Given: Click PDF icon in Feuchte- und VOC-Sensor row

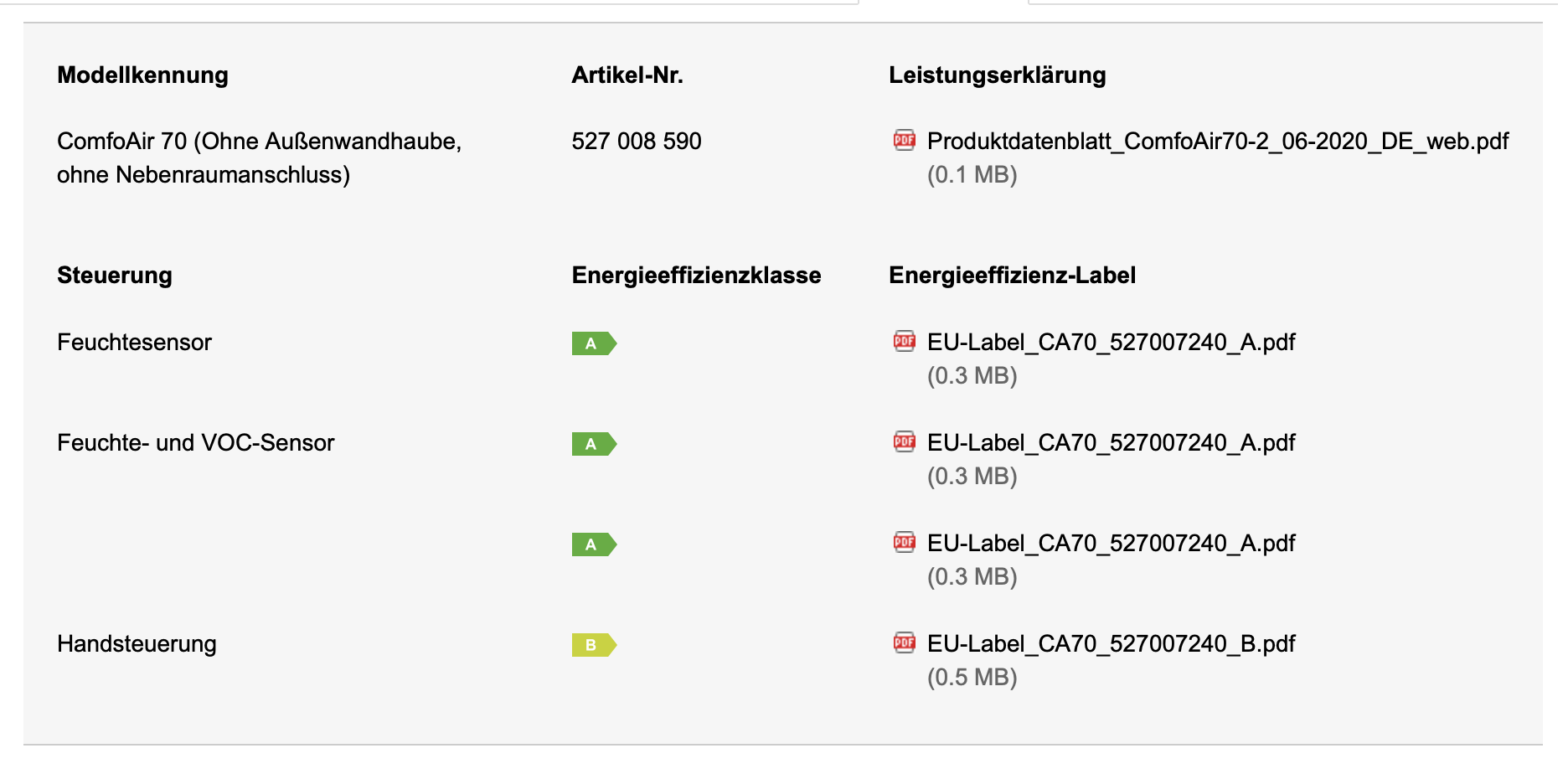Looking at the screenshot, I should point(904,441).
